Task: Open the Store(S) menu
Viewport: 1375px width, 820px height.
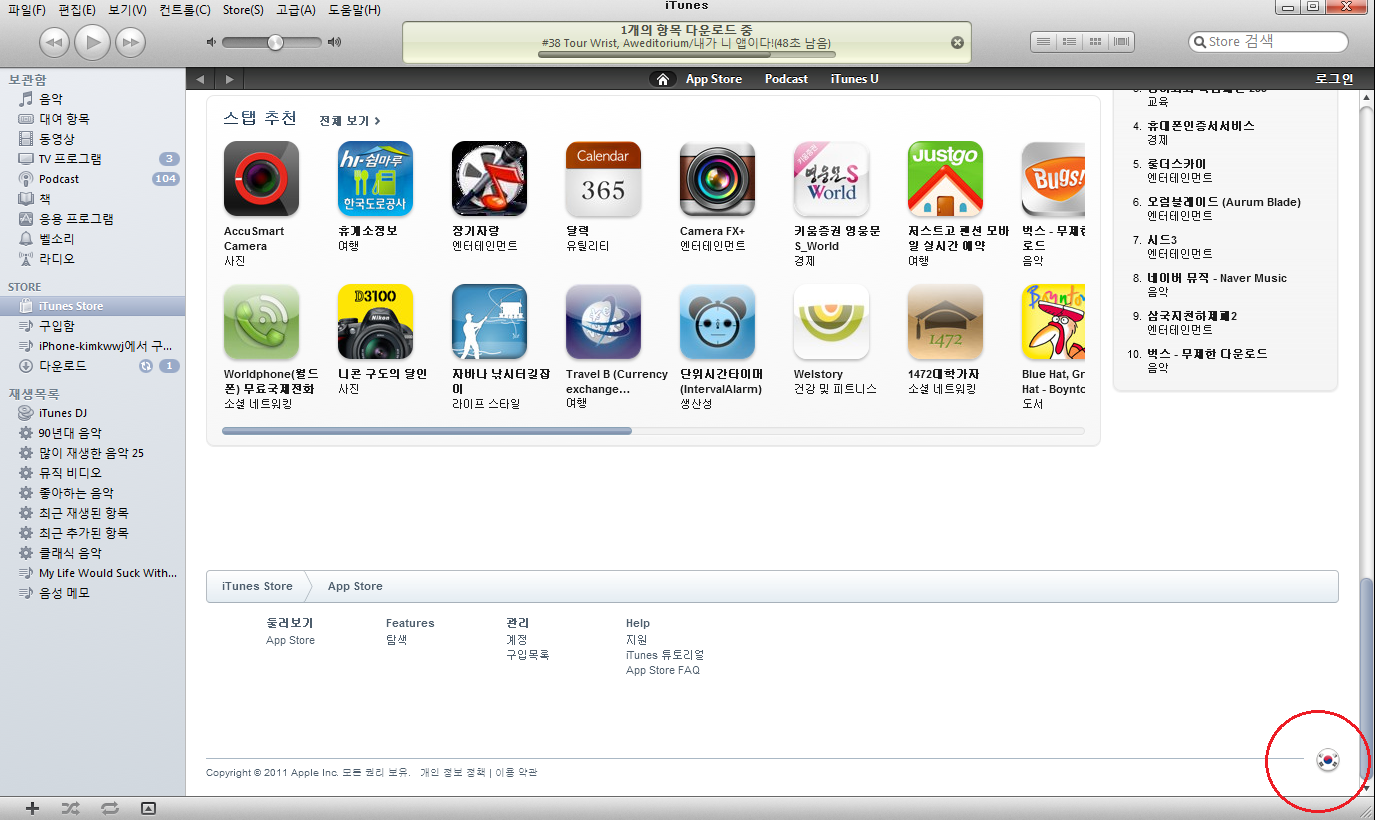Action: point(243,10)
